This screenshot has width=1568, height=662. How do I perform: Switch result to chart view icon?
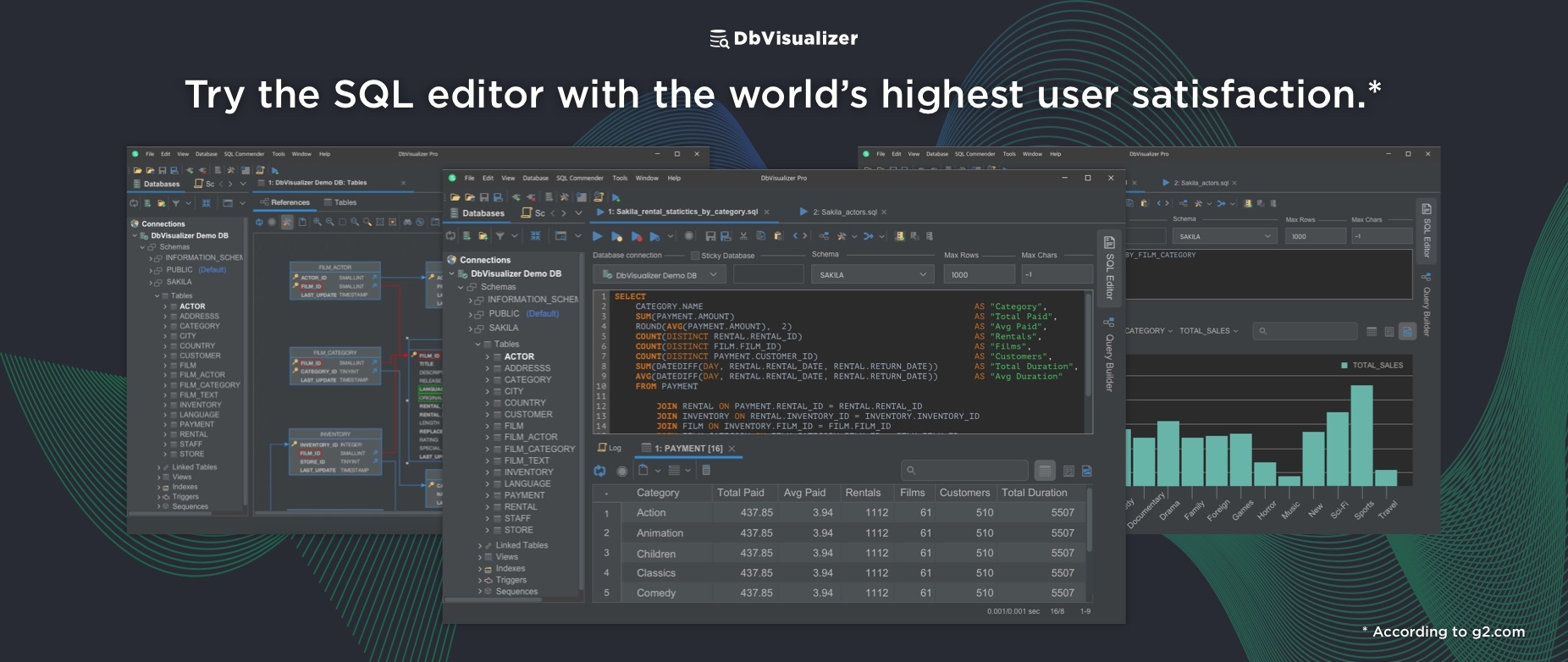pos(1087,471)
